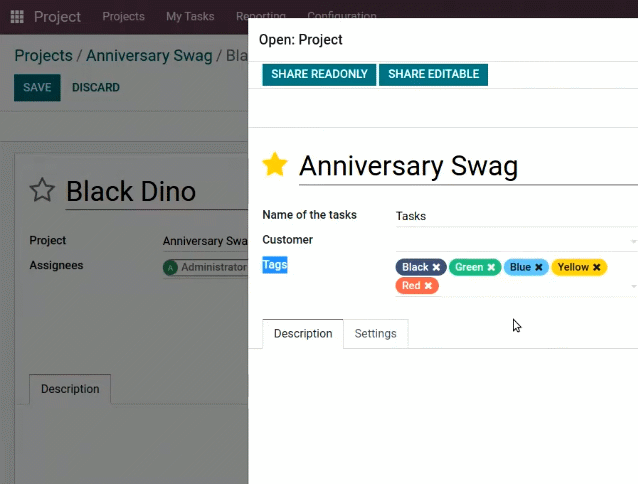This screenshot has width=638, height=484.
Task: Click the Share Readonly button
Action: point(319,74)
